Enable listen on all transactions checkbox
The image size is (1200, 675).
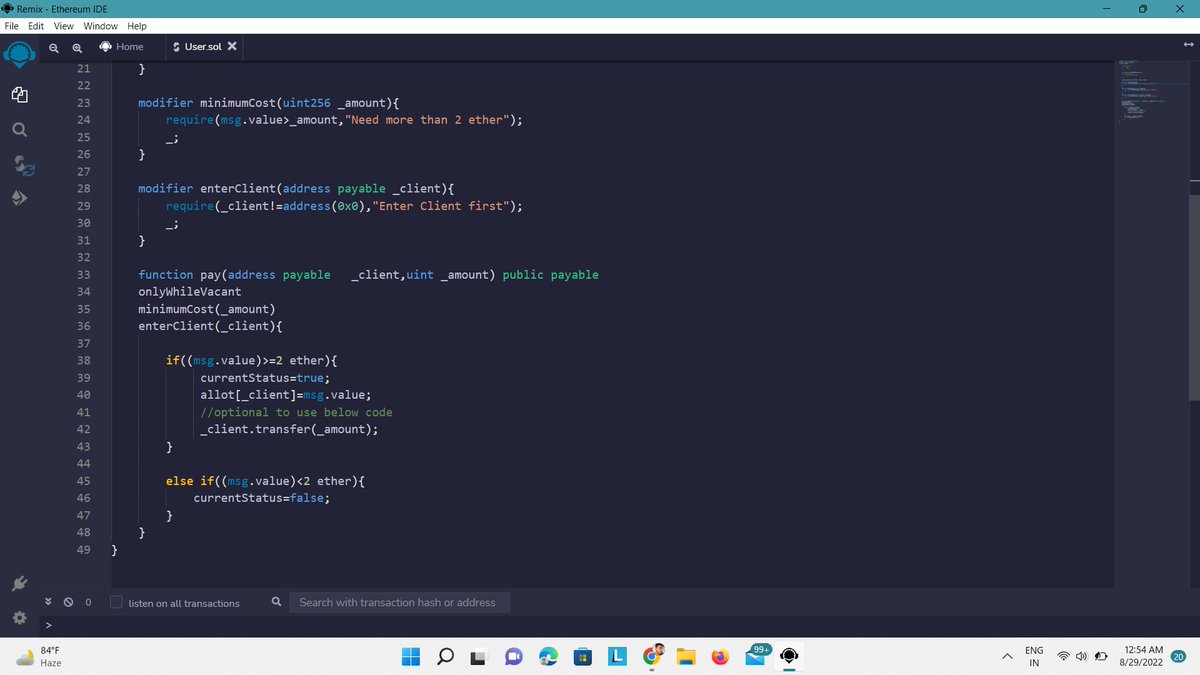pyautogui.click(x=117, y=602)
